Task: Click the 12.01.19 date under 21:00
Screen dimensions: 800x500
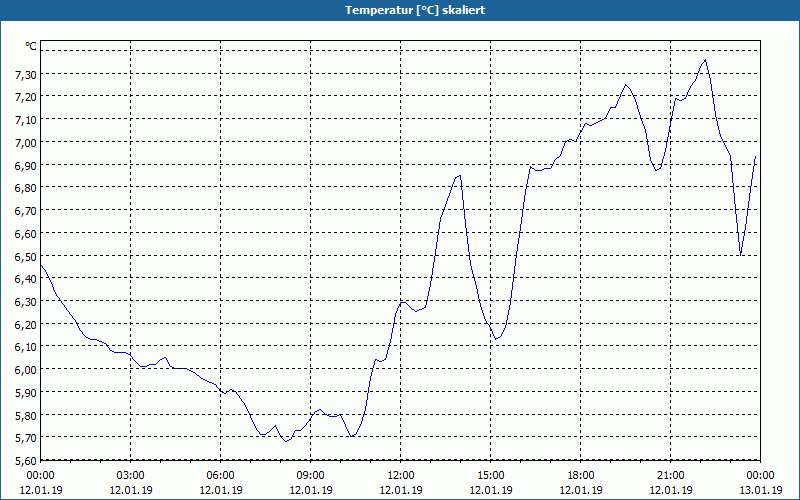Action: pos(671,490)
